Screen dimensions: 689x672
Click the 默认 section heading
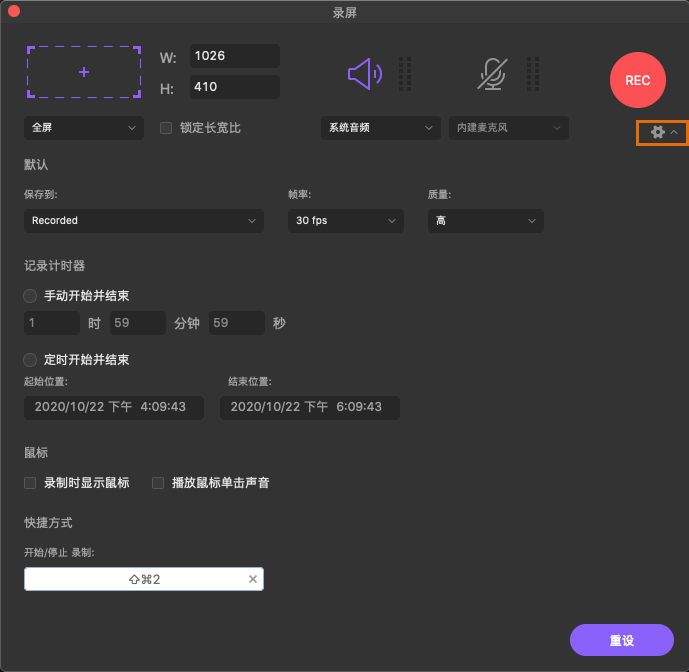tap(36, 165)
